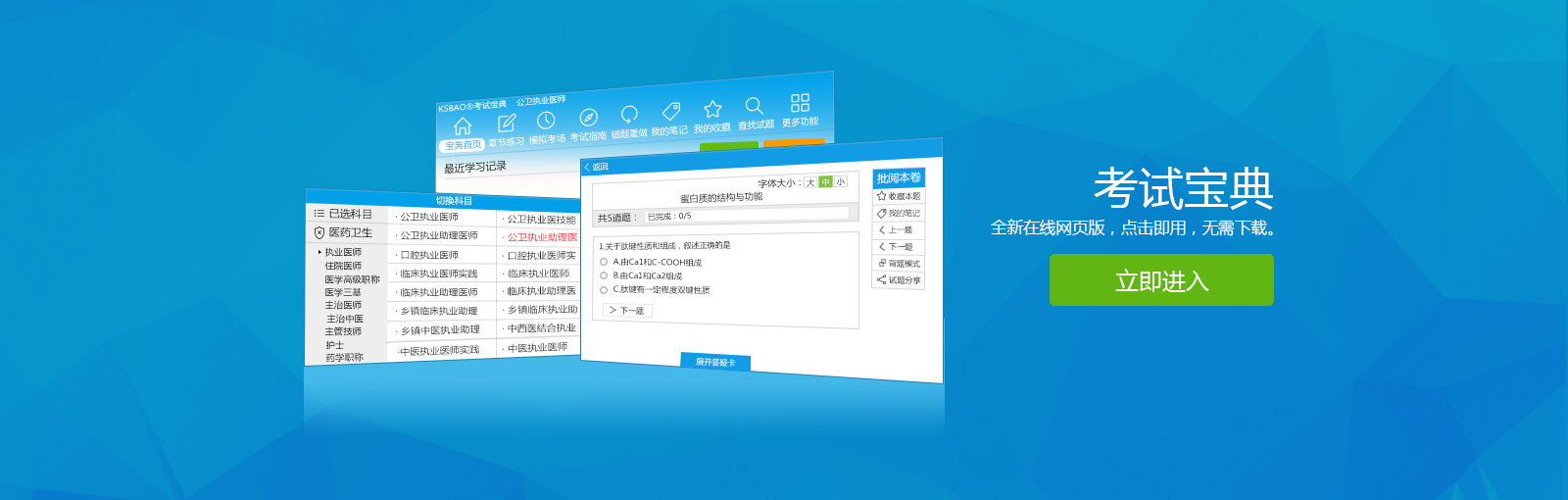Viewport: 1568px width, 500px height.
Task: Open 查找试题 search icon
Action: click(754, 106)
